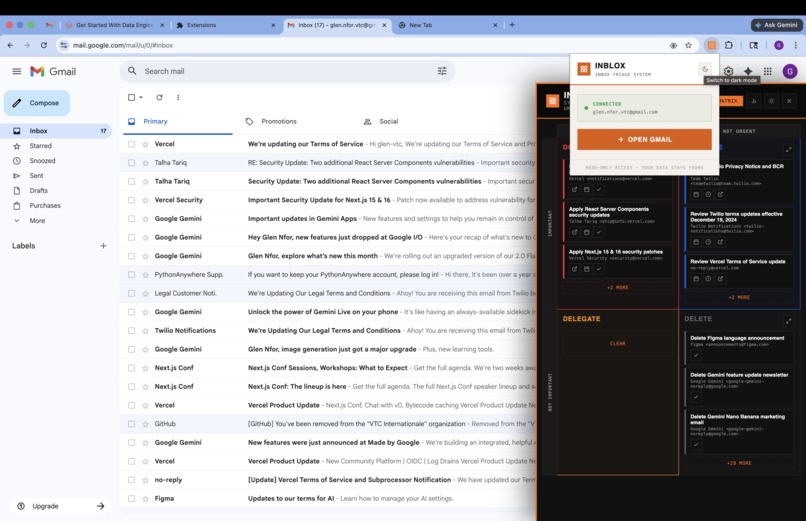Image resolution: width=806 pixels, height=521 pixels.
Task: Switch INBLOX popup to dark mode
Action: pos(705,69)
